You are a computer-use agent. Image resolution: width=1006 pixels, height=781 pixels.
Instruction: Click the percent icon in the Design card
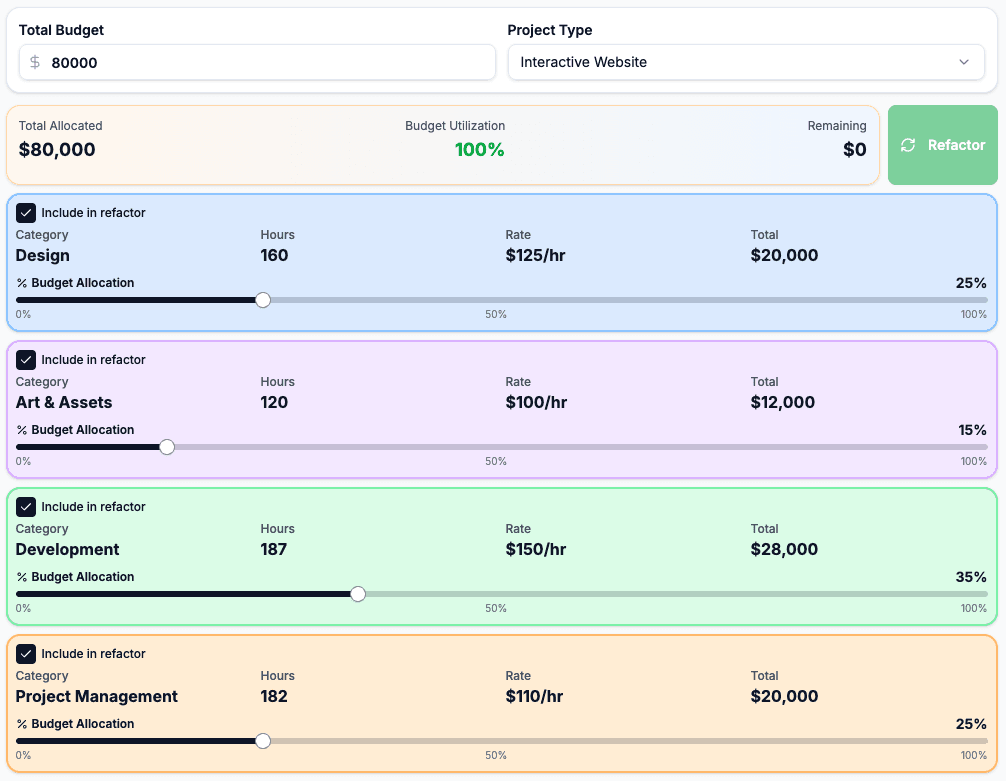click(x=21, y=283)
